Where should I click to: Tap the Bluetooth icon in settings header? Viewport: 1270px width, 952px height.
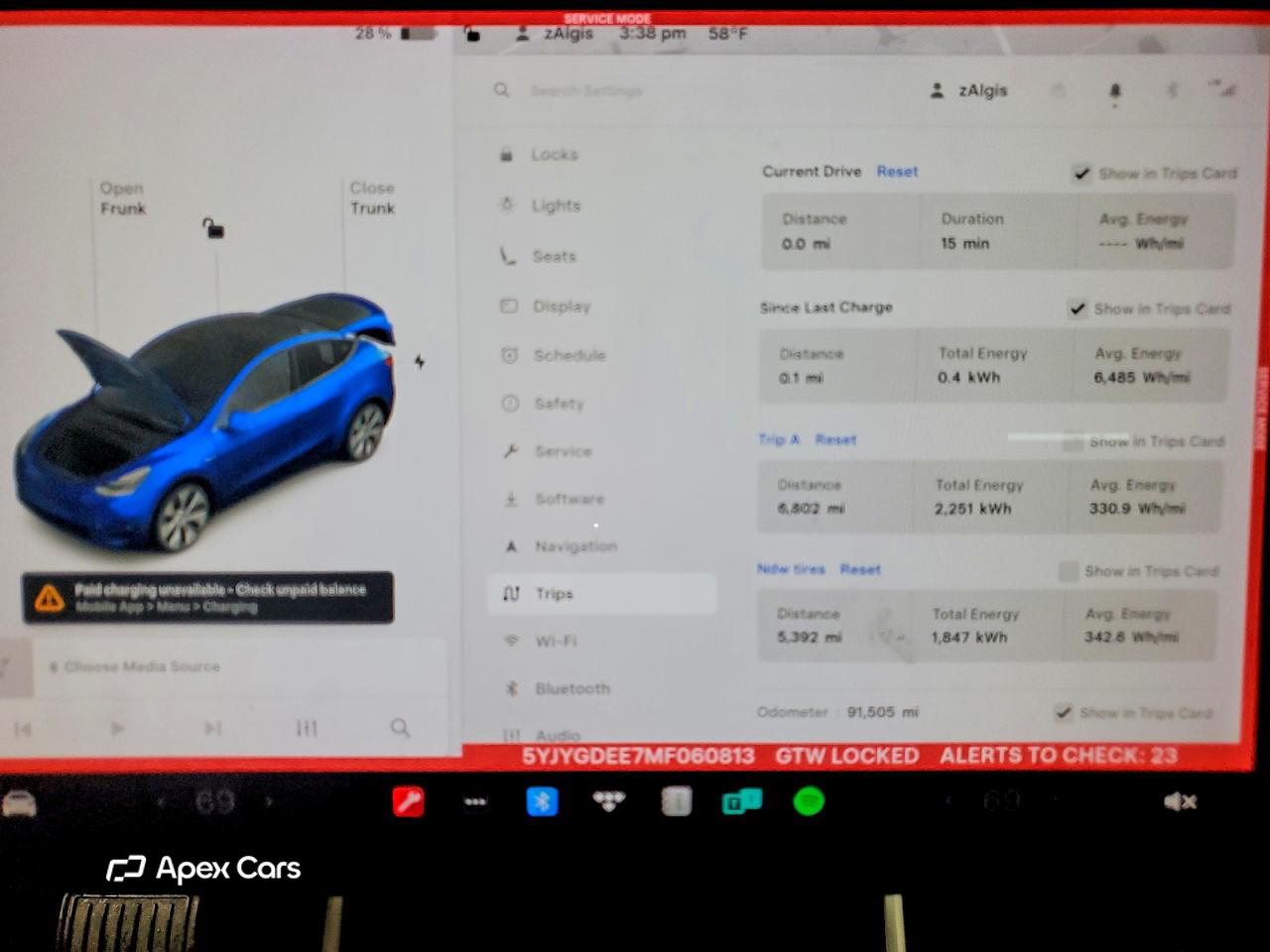click(x=1172, y=90)
